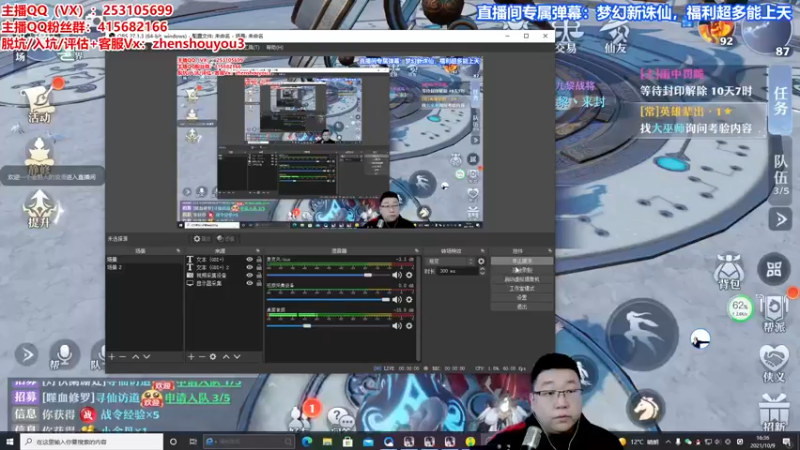Expand the game side panel with the arrow button
Viewport: 800px width, 450px height.
[780, 220]
